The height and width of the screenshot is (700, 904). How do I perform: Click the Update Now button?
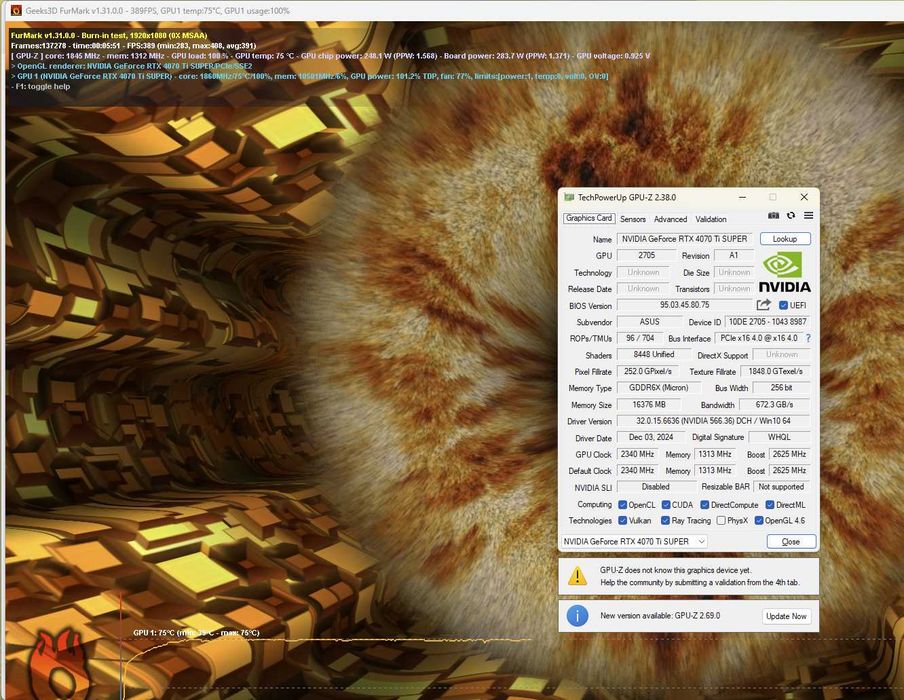786,616
